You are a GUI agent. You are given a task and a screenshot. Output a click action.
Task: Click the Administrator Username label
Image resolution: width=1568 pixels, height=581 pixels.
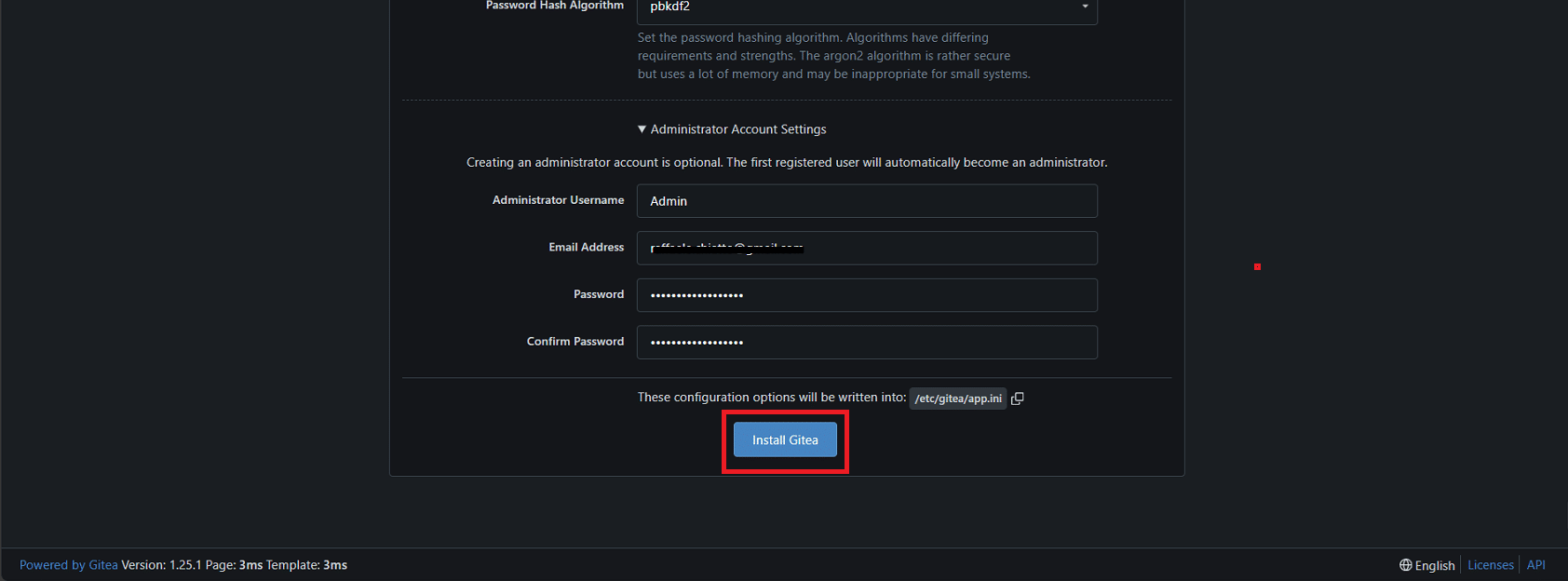click(x=558, y=200)
